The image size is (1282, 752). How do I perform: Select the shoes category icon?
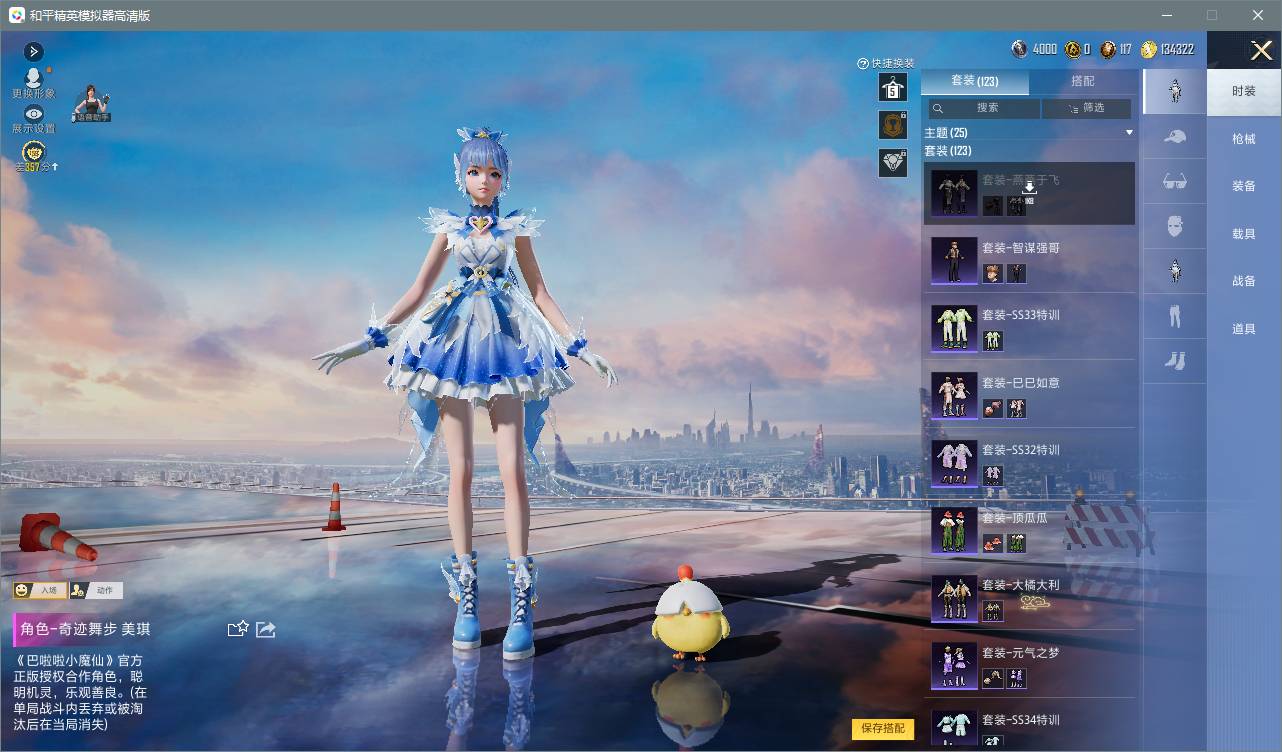(x=1175, y=361)
